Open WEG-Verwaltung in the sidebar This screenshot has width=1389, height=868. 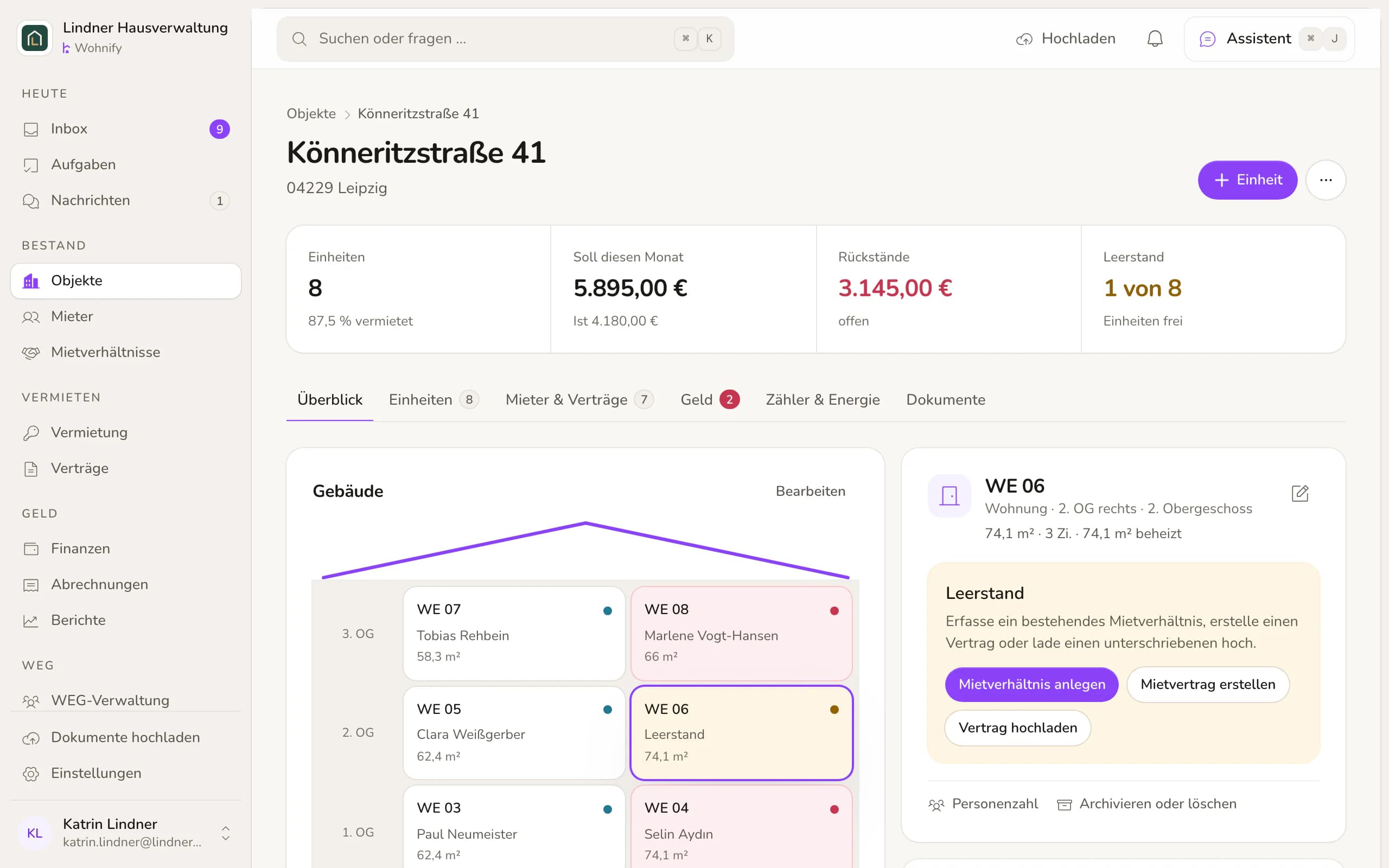click(x=126, y=700)
